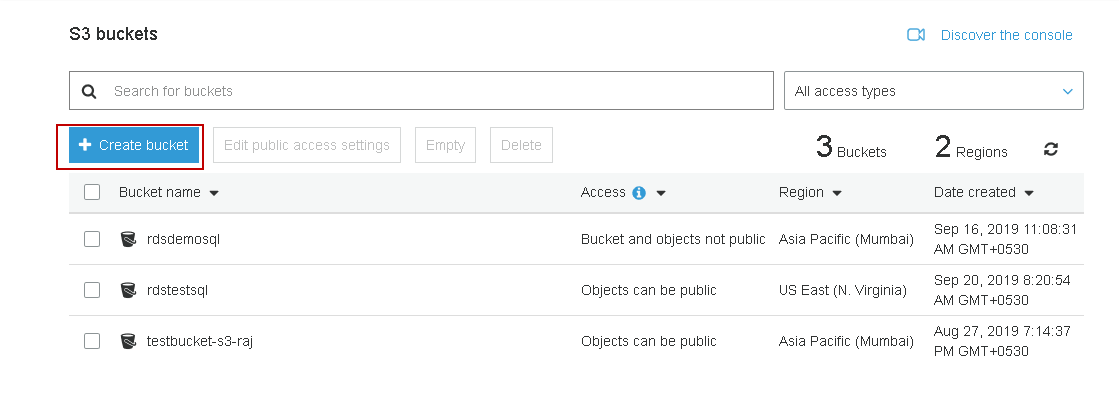This screenshot has height=407, width=1119.
Task: Toggle the select-all buckets checkbox
Action: pos(92,192)
